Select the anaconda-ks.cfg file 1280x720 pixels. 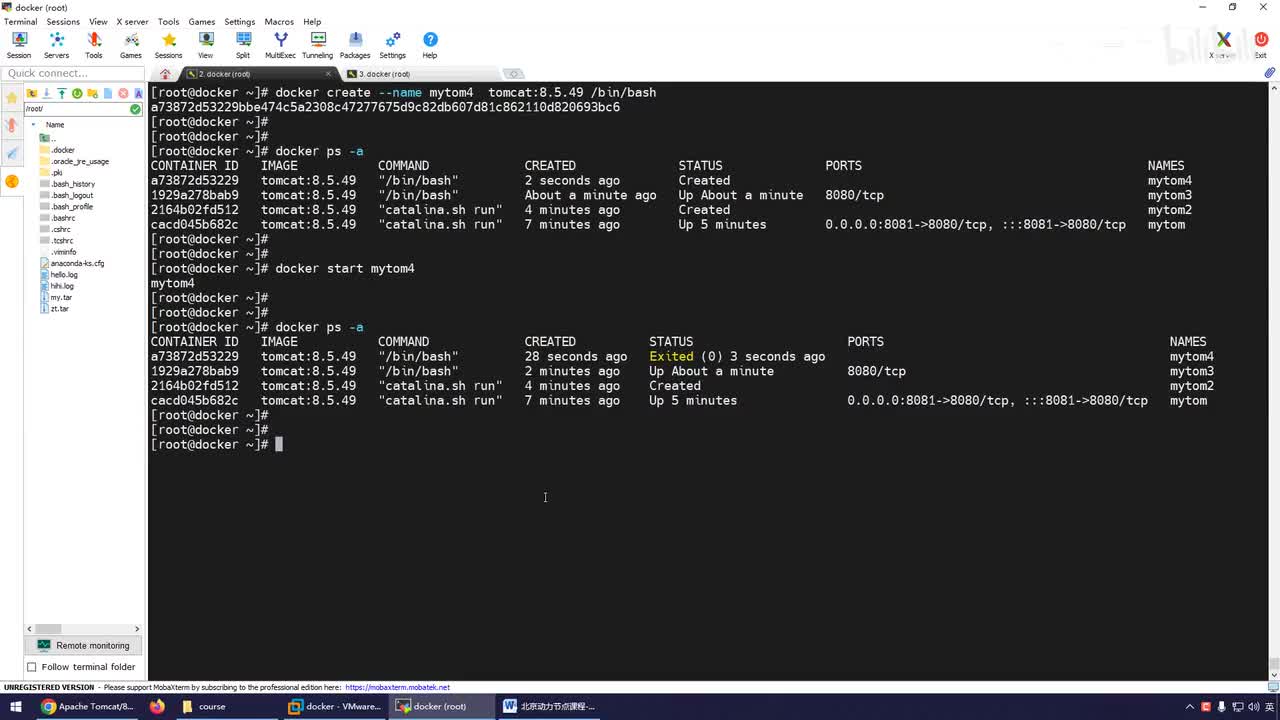pyautogui.click(x=72, y=263)
